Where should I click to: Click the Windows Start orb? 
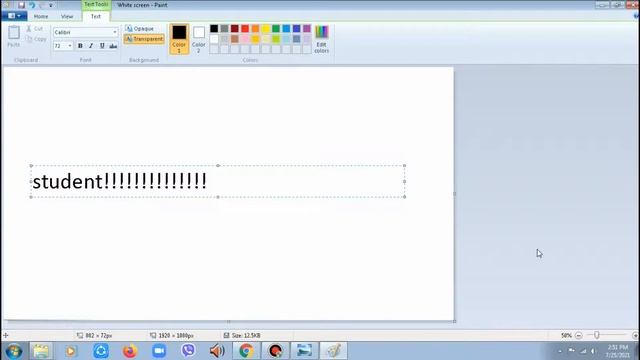coord(14,351)
